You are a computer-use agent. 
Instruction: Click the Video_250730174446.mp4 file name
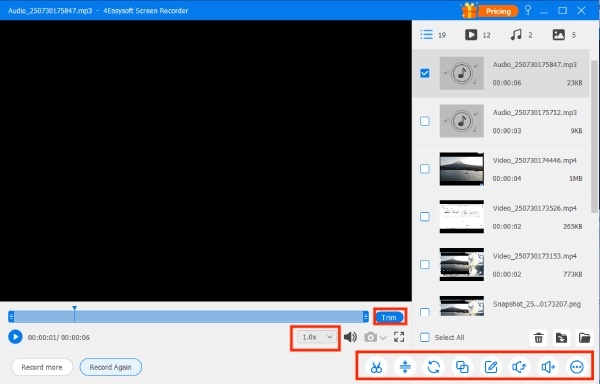pyautogui.click(x=535, y=160)
